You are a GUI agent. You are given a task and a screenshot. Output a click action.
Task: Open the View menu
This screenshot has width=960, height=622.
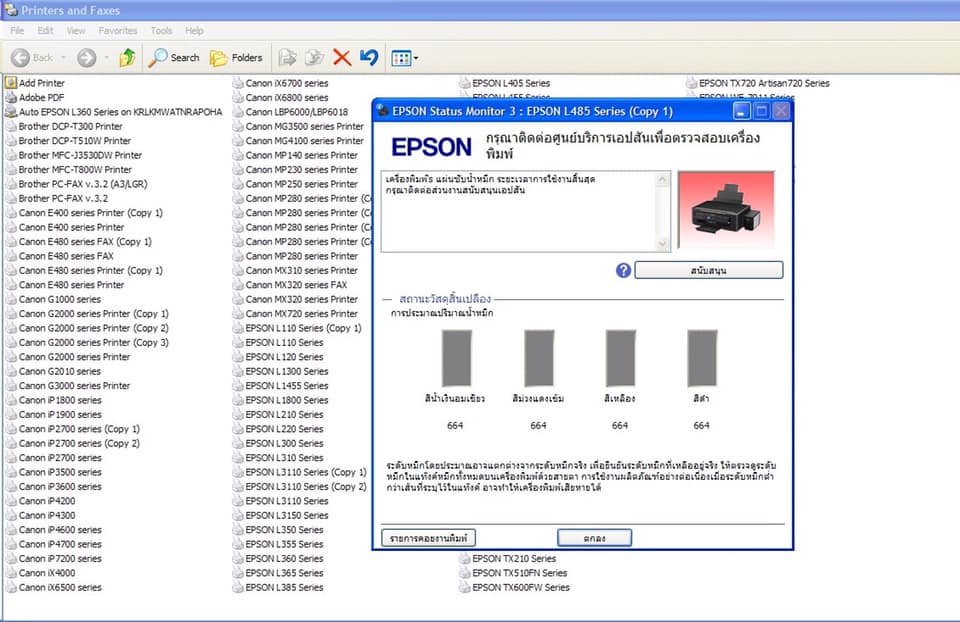[76, 31]
